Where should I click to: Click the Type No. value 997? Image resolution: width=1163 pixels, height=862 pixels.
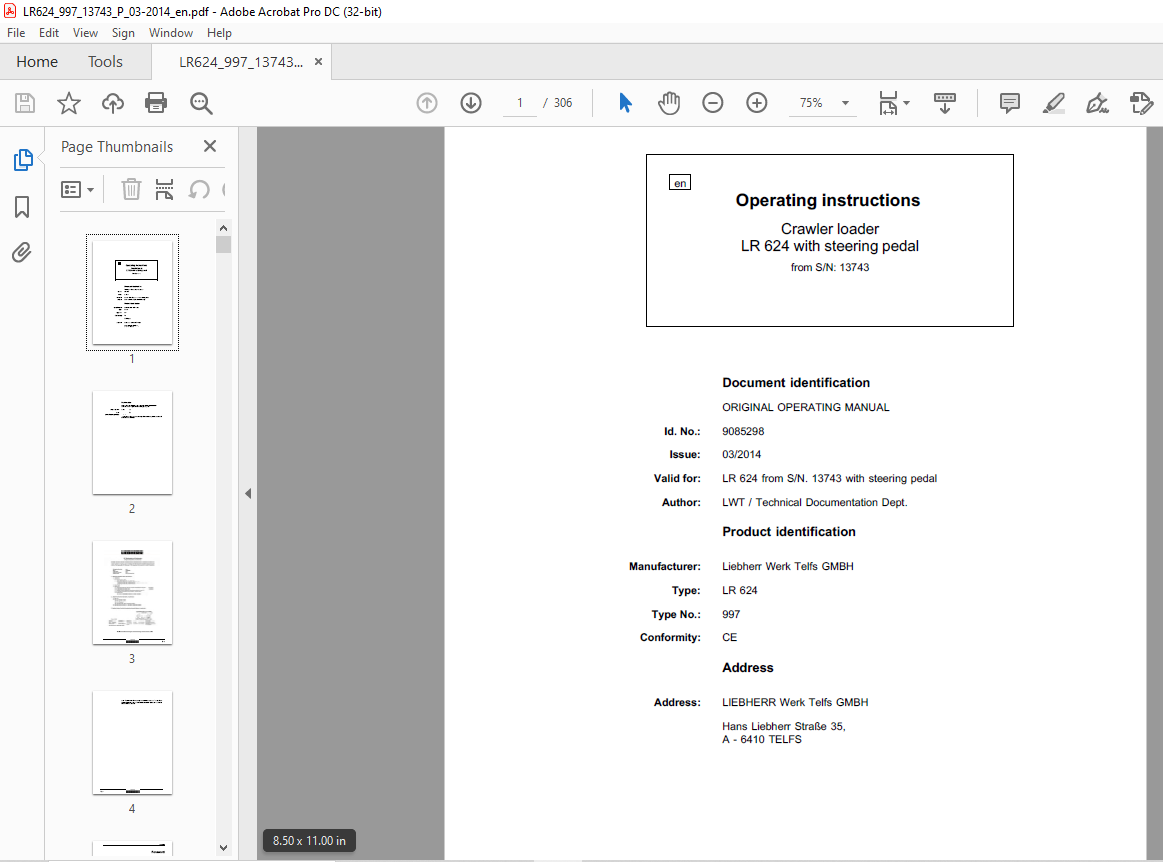(x=731, y=614)
